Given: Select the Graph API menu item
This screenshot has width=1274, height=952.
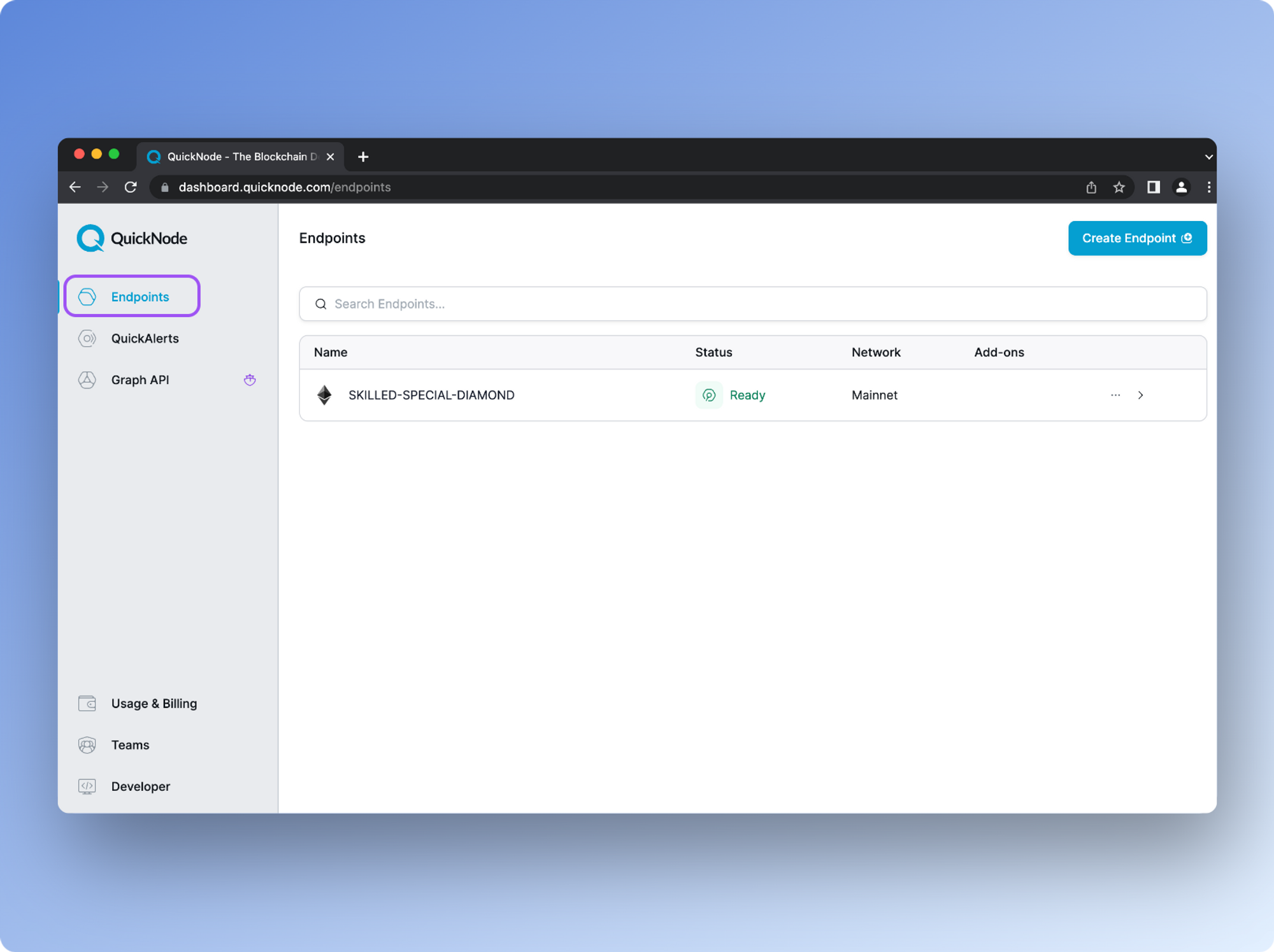Looking at the screenshot, I should pos(140,379).
